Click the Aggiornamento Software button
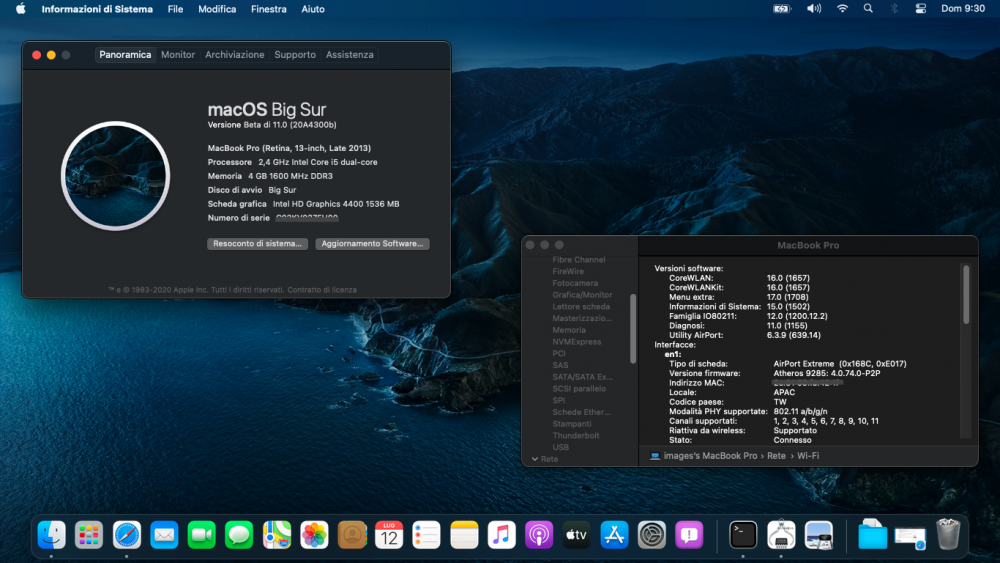 click(372, 244)
